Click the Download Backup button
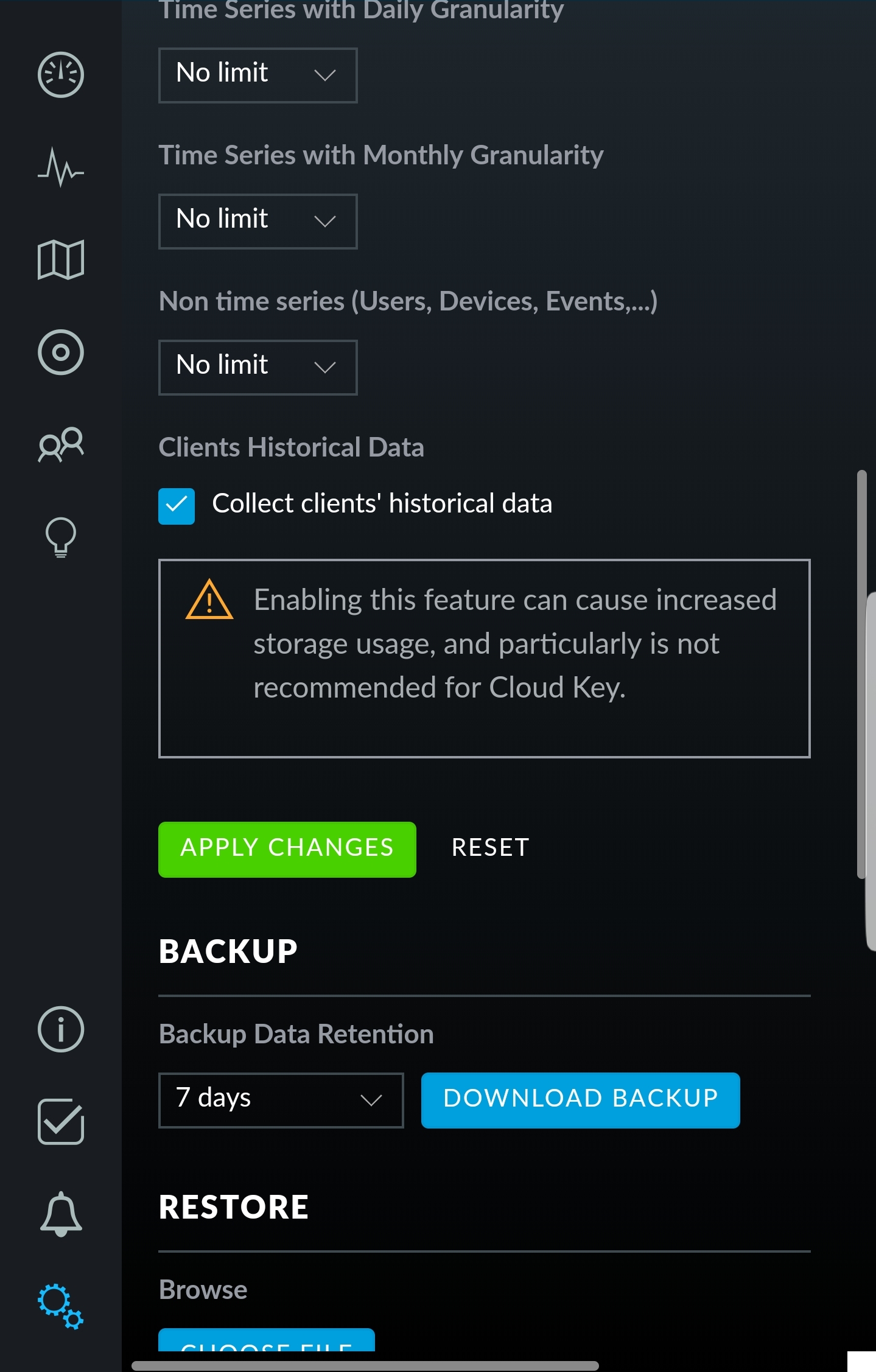This screenshot has width=876, height=1372. (581, 1101)
